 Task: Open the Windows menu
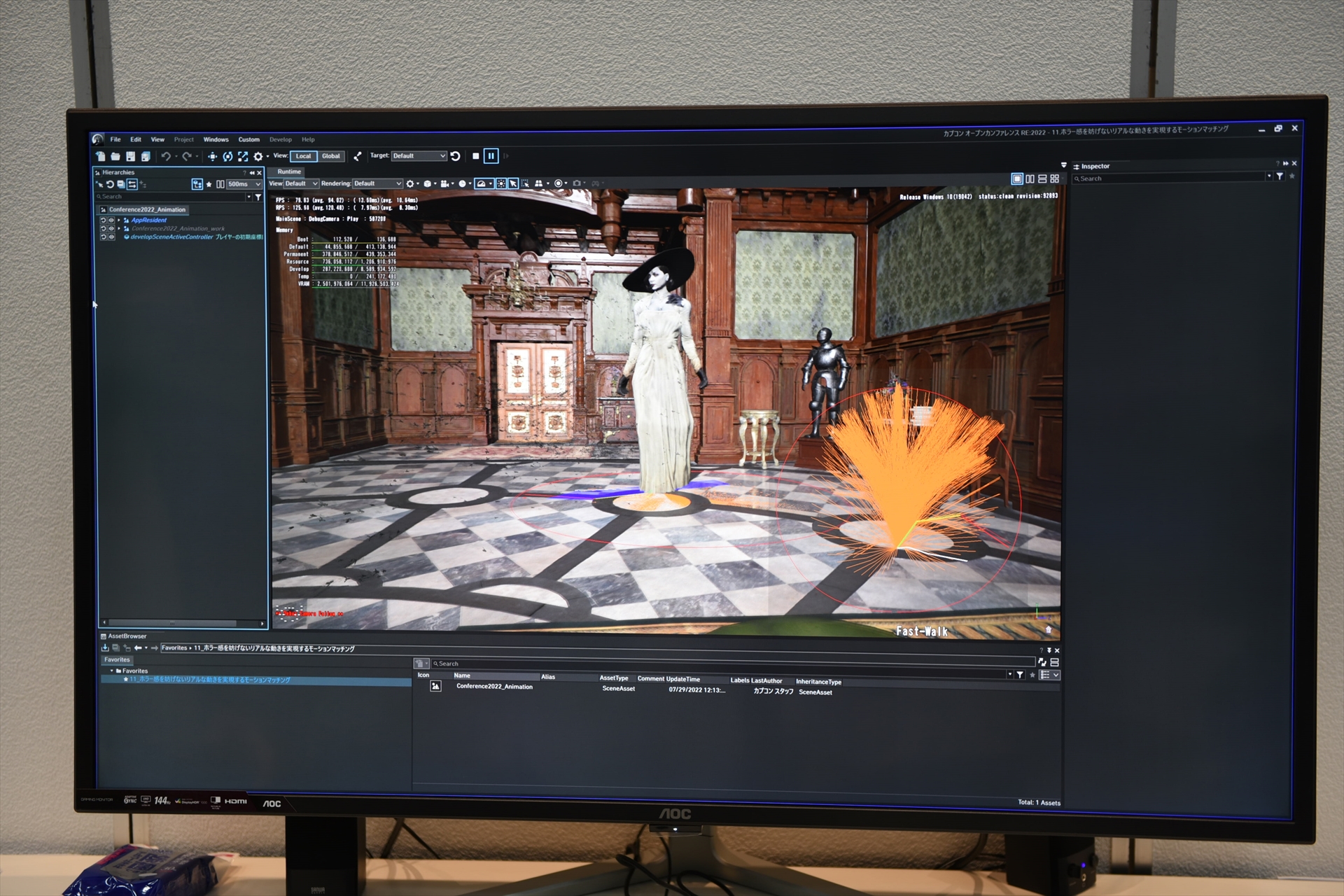pos(216,139)
